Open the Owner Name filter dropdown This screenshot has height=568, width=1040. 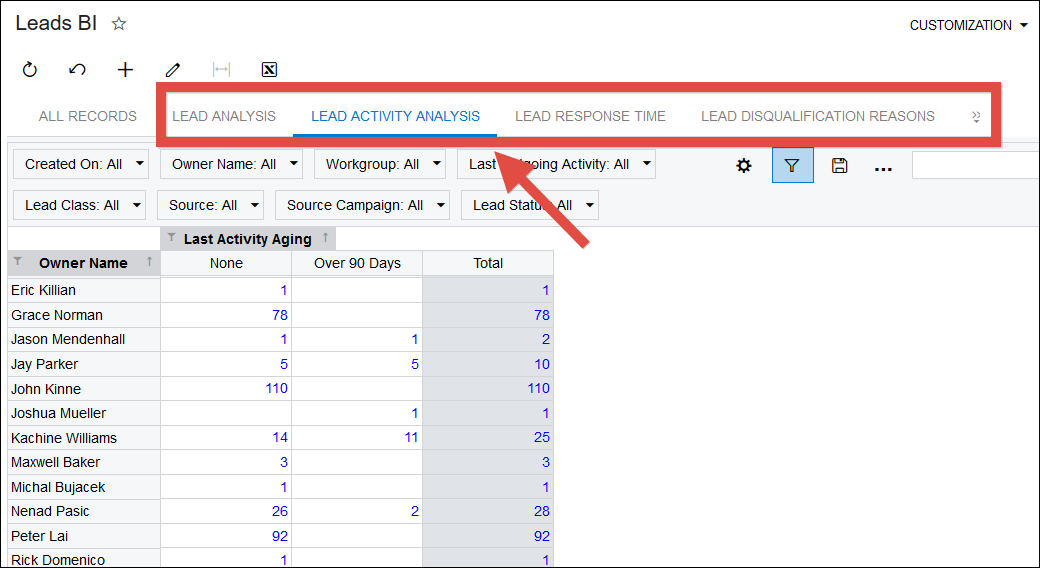(x=235, y=164)
